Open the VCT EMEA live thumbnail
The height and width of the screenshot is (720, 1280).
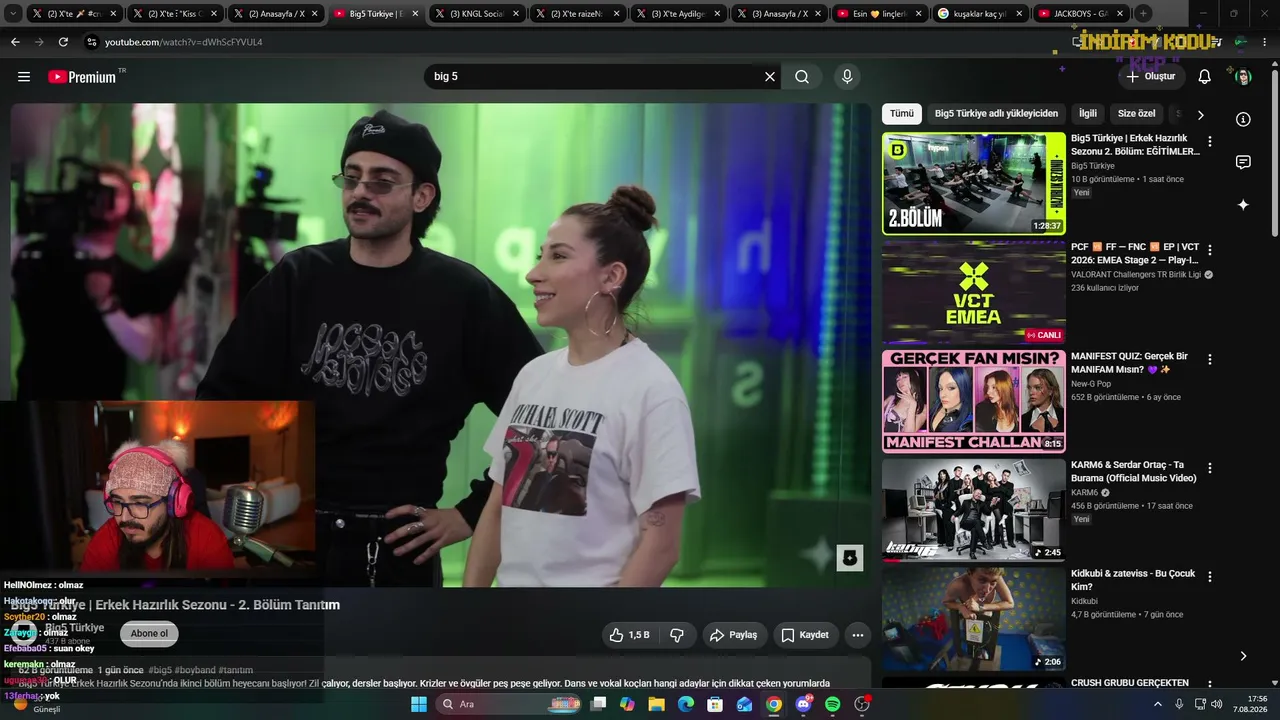974,292
